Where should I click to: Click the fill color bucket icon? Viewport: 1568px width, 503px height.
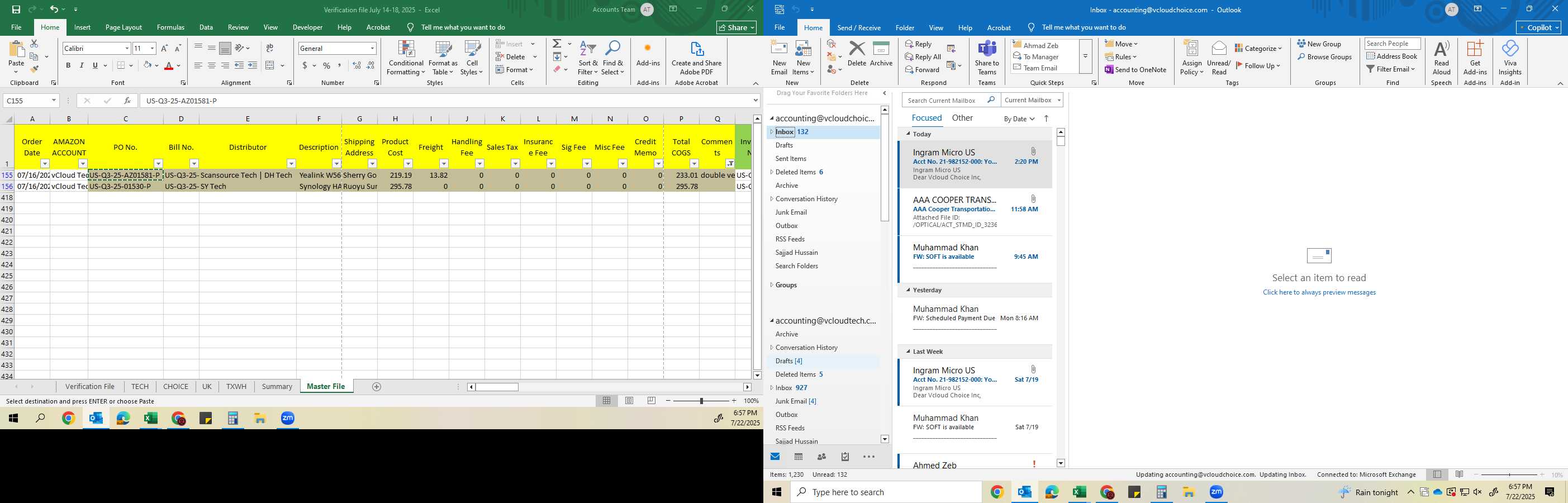(148, 65)
